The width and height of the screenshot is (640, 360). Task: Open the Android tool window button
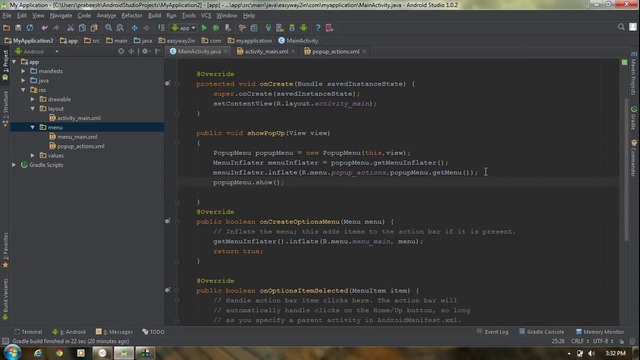(x=69, y=332)
